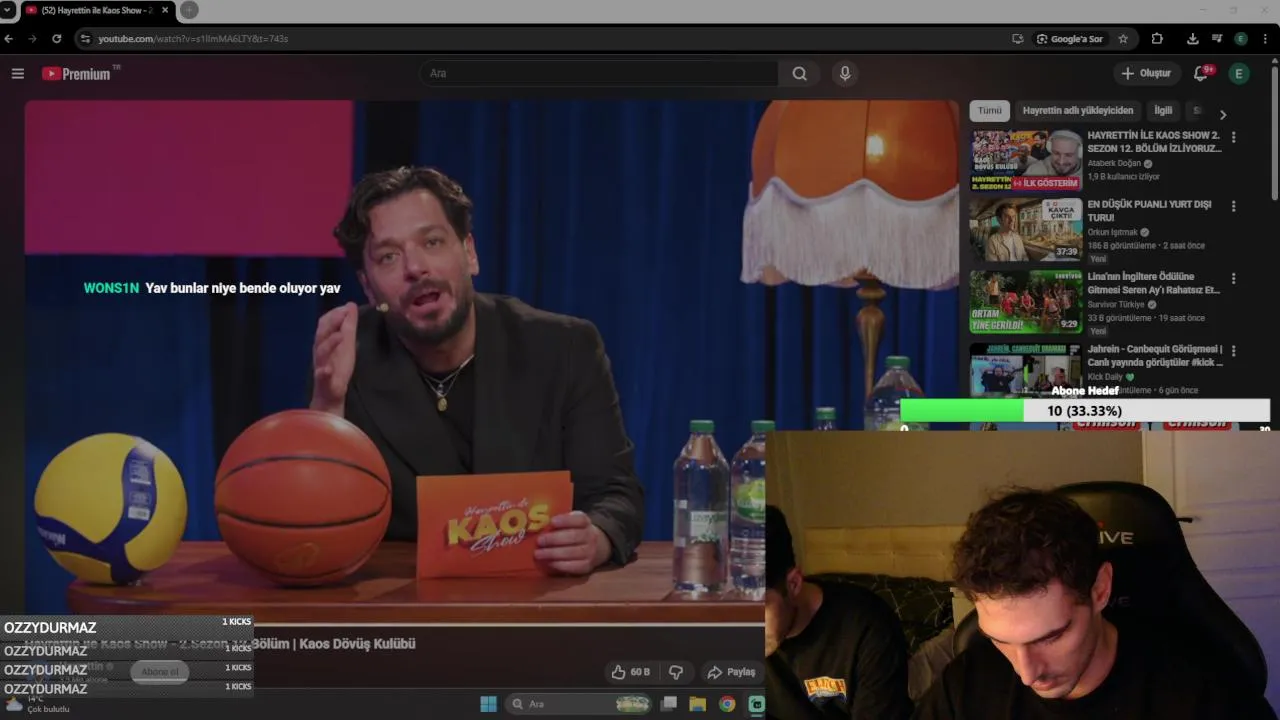Open options menu for Ataberk Doğan video
The image size is (1280, 720).
click(1233, 137)
